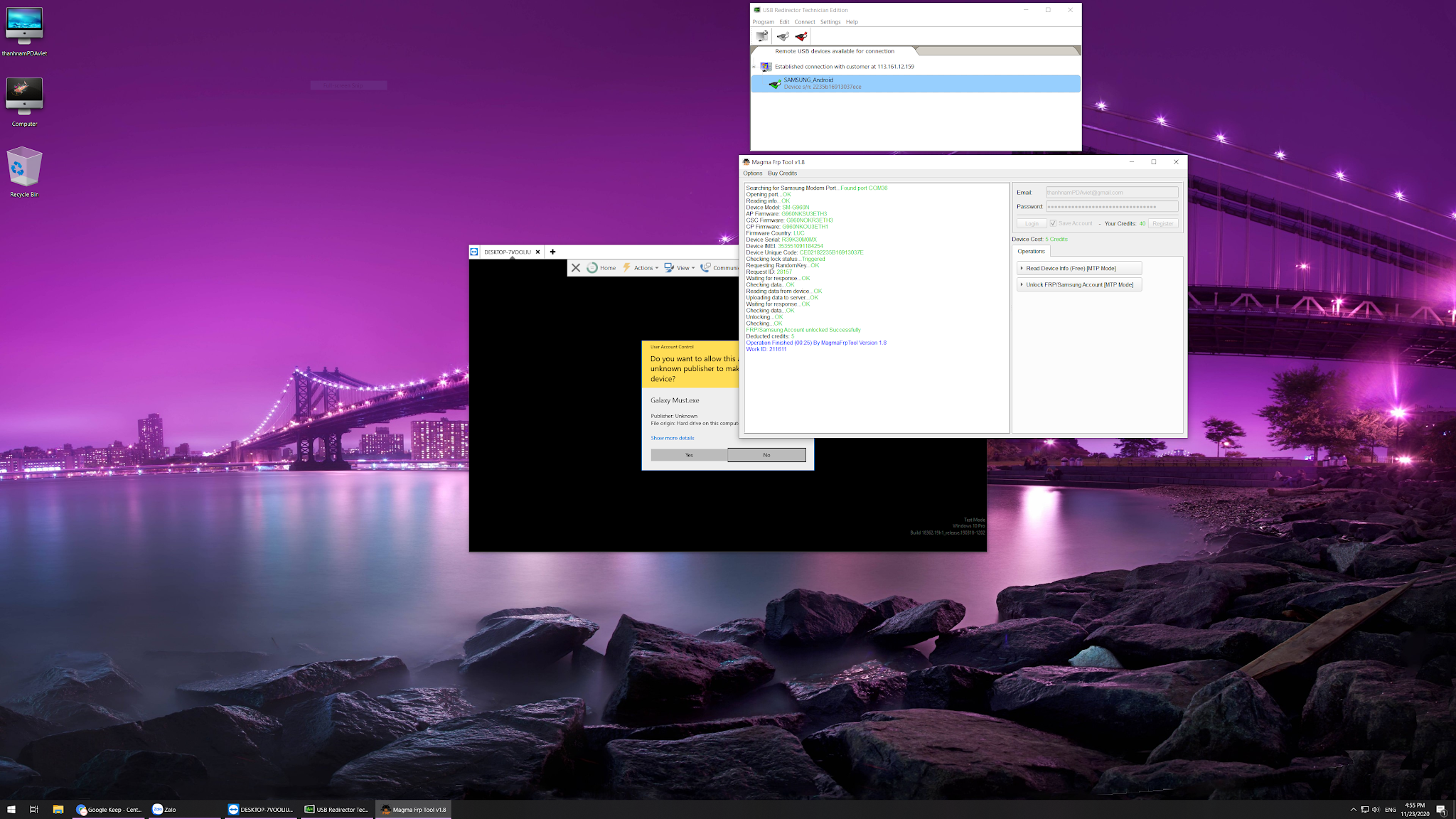1456x819 pixels.
Task: Switch to the Operations tab
Action: pos(1031,251)
